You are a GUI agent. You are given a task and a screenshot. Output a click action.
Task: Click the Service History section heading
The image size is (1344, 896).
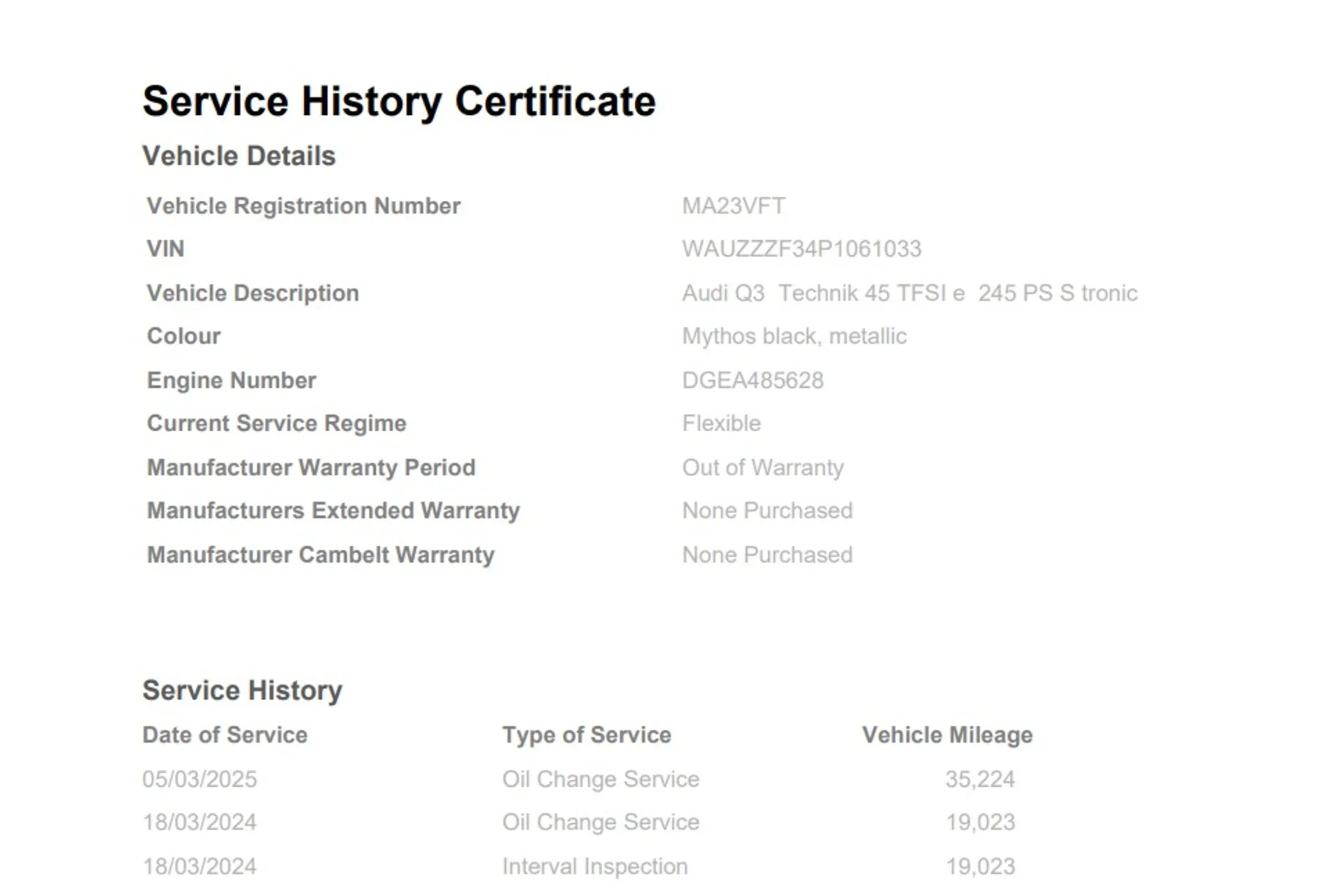(242, 690)
